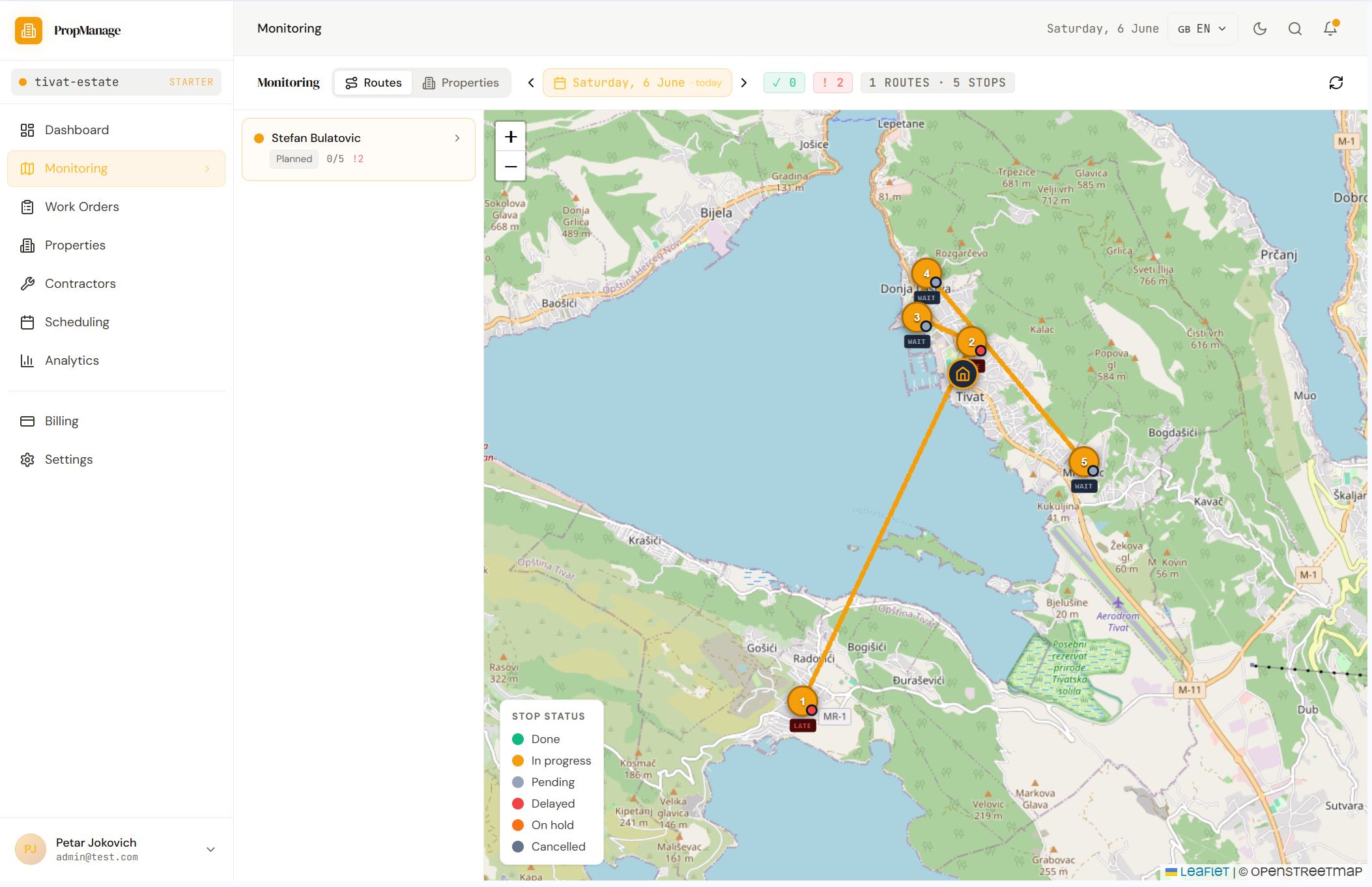Click the WAIT badge under stop 5
This screenshot has height=887, width=1372.
coord(1084,486)
